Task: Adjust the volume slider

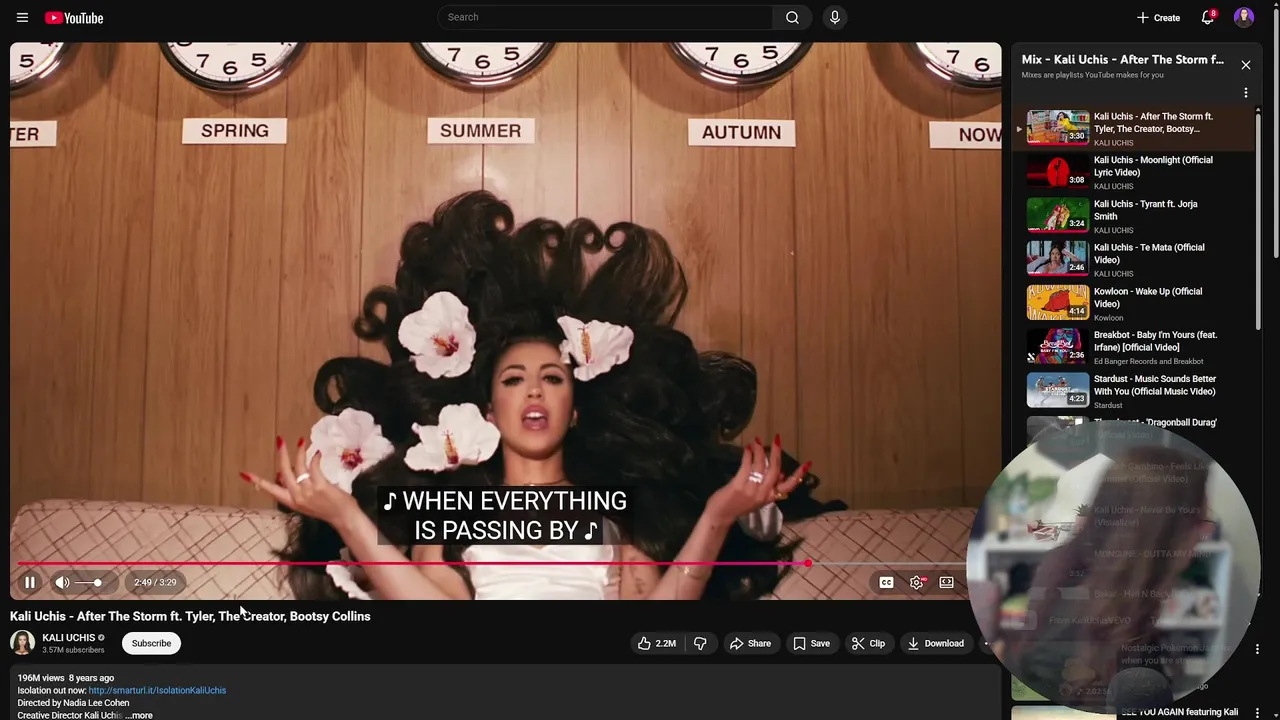Action: [88, 582]
